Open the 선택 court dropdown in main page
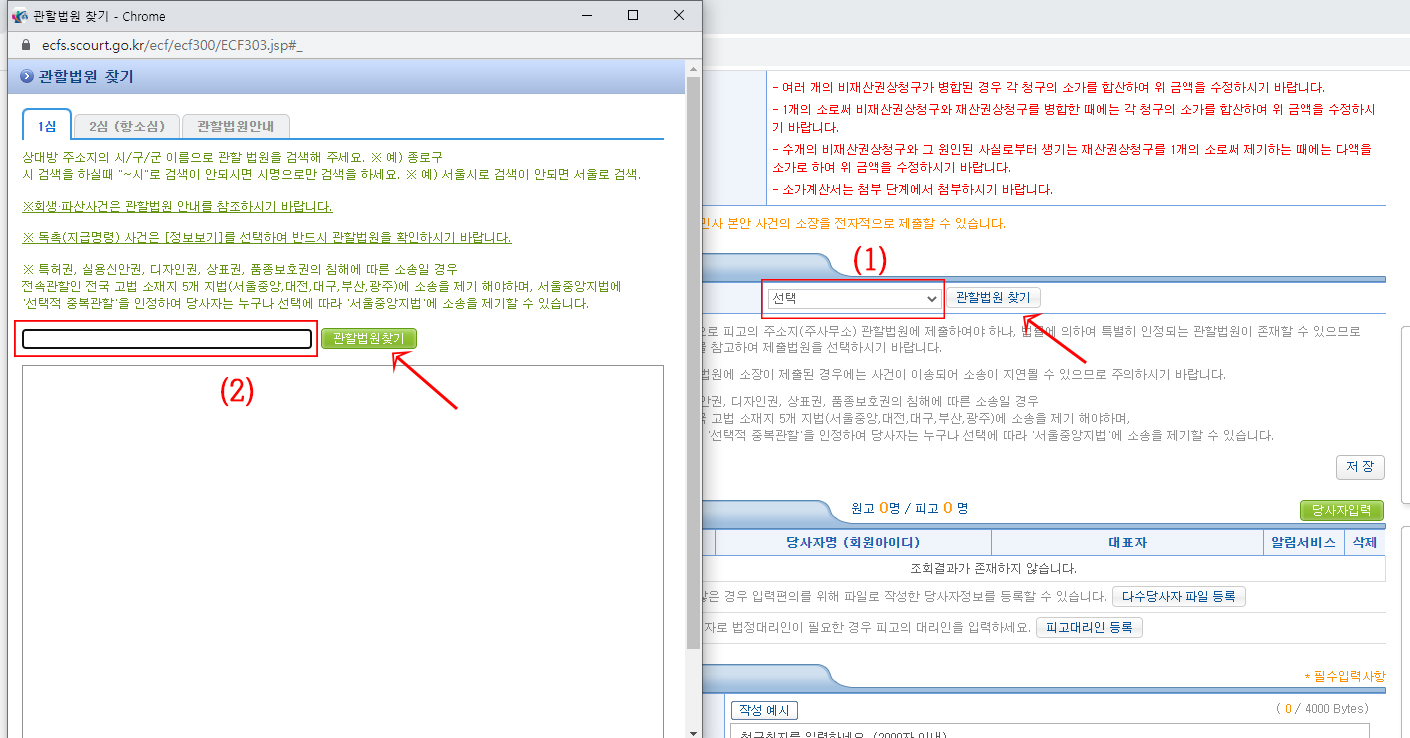 tap(854, 298)
